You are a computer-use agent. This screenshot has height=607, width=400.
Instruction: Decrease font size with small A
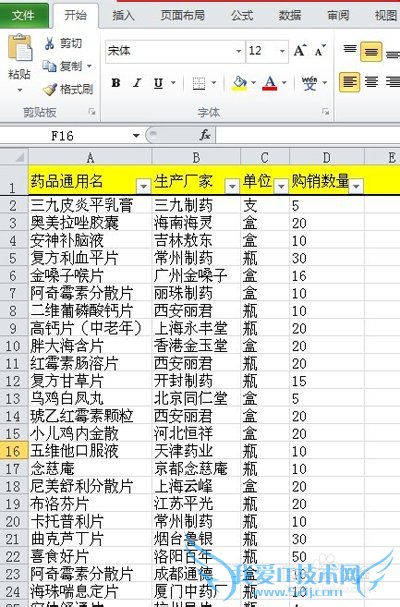tap(320, 51)
